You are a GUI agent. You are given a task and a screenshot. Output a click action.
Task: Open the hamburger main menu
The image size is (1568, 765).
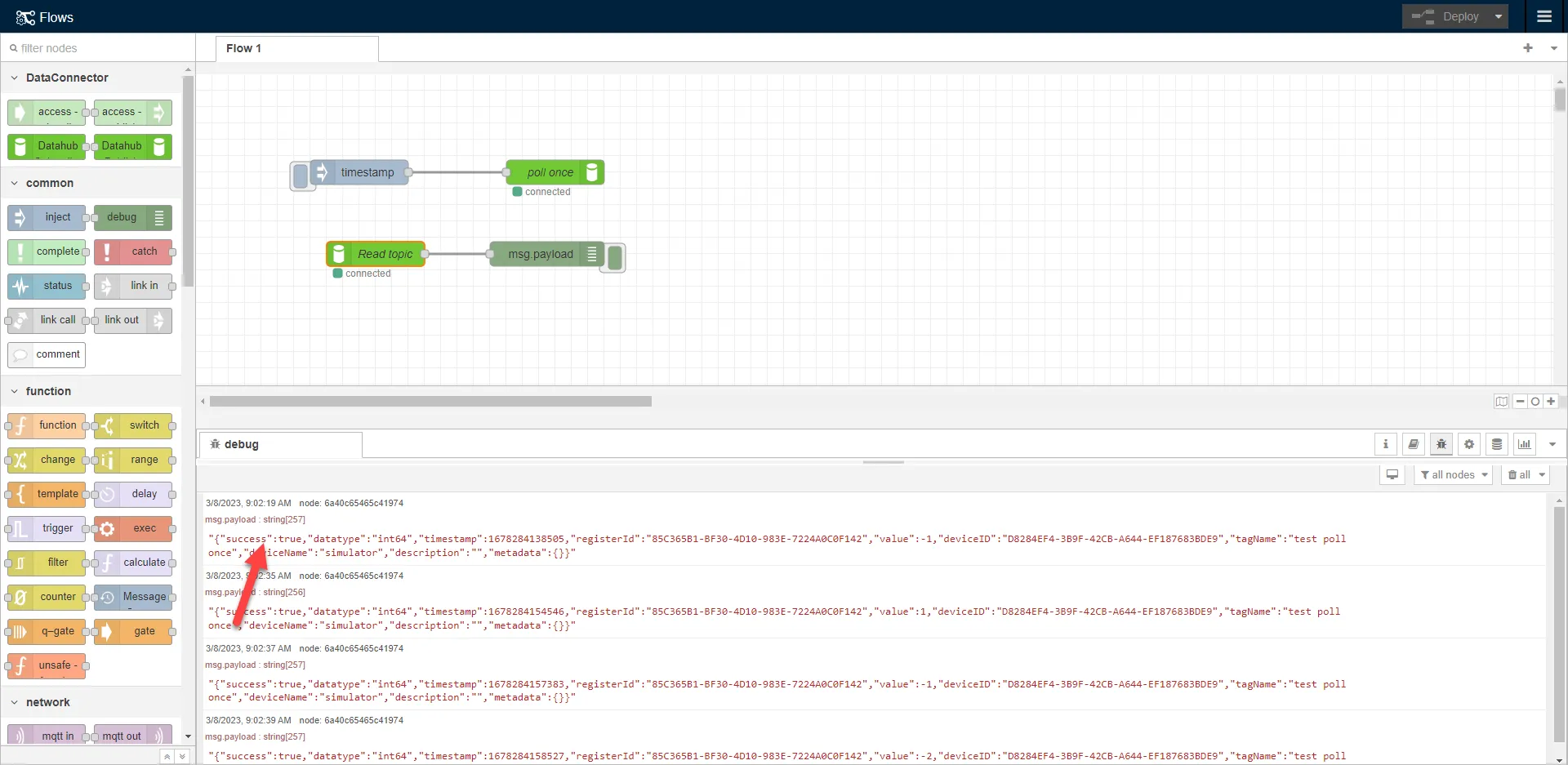pyautogui.click(x=1543, y=16)
